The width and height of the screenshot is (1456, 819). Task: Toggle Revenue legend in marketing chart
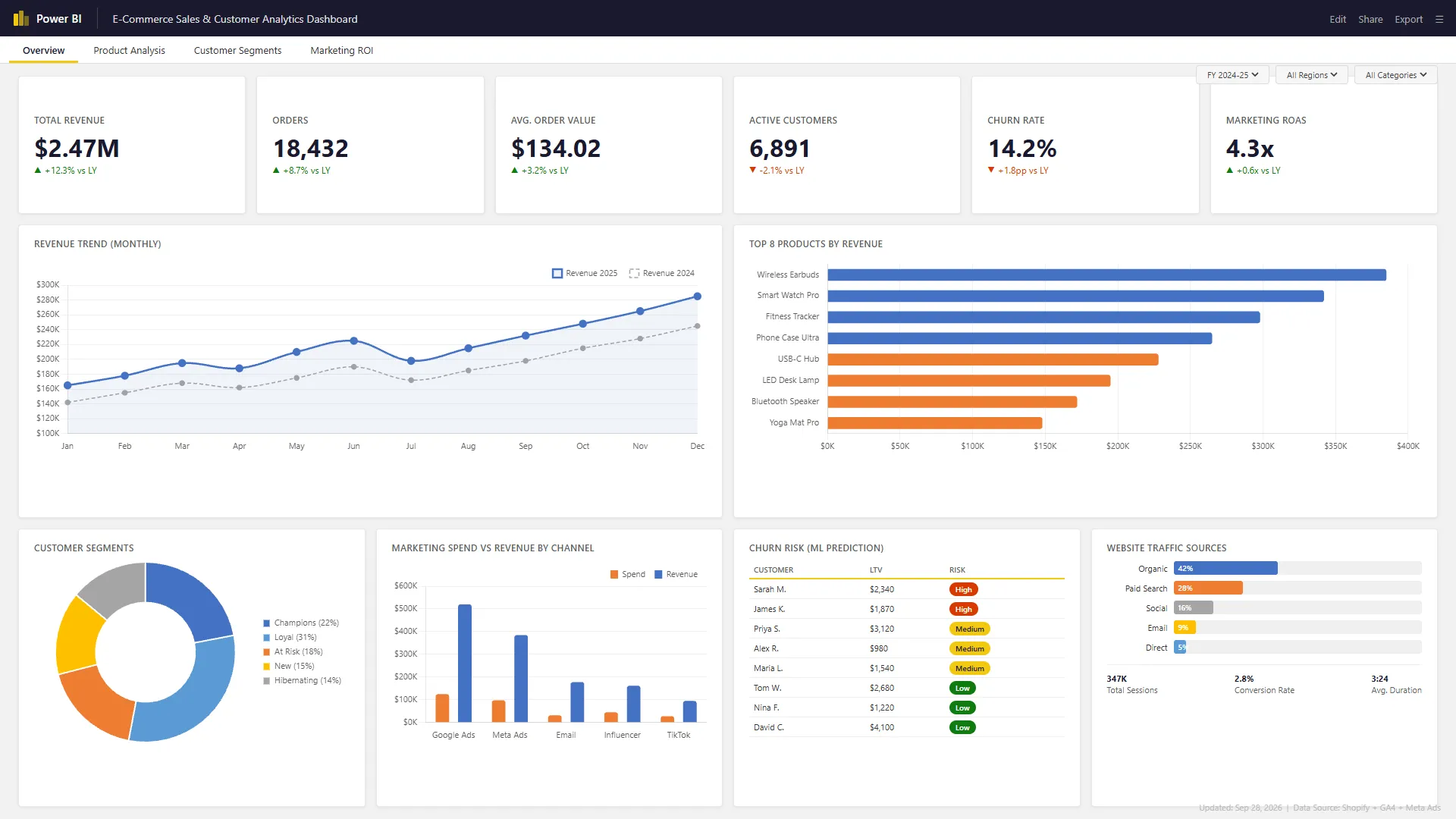tap(676, 574)
